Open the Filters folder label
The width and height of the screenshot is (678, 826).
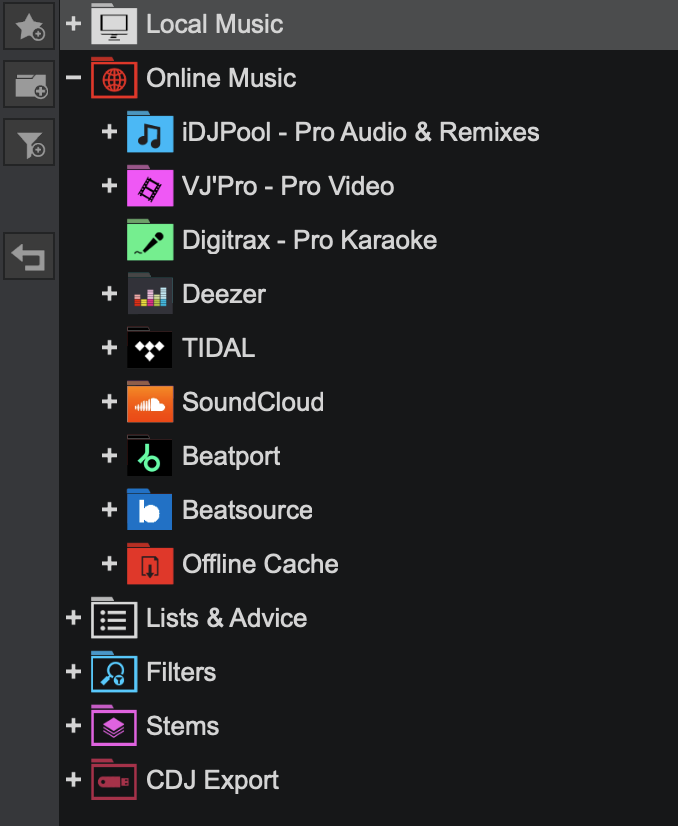[x=181, y=672]
